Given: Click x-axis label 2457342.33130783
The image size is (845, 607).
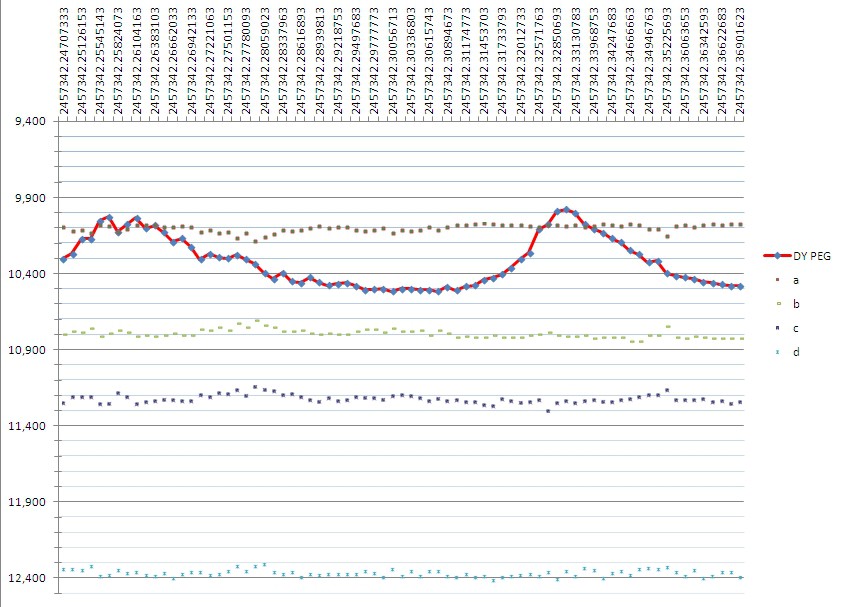Looking at the screenshot, I should click(x=577, y=61).
